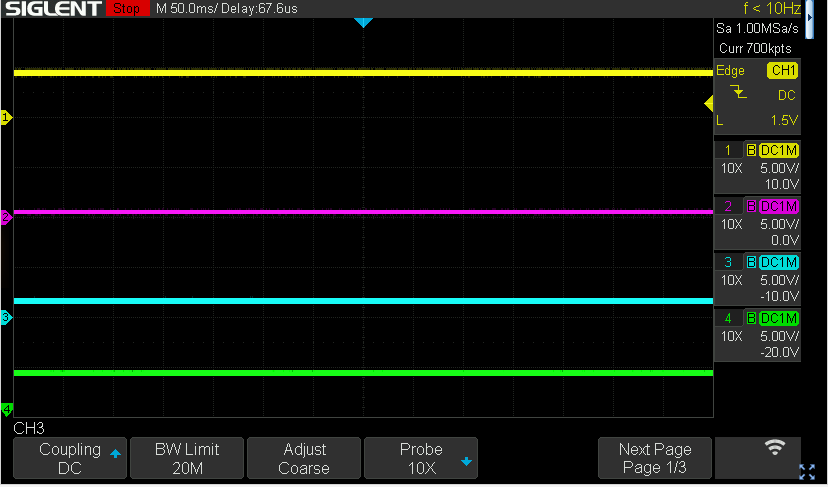Click the channel 4 offset -20.0V value

pyautogui.click(x=779, y=352)
